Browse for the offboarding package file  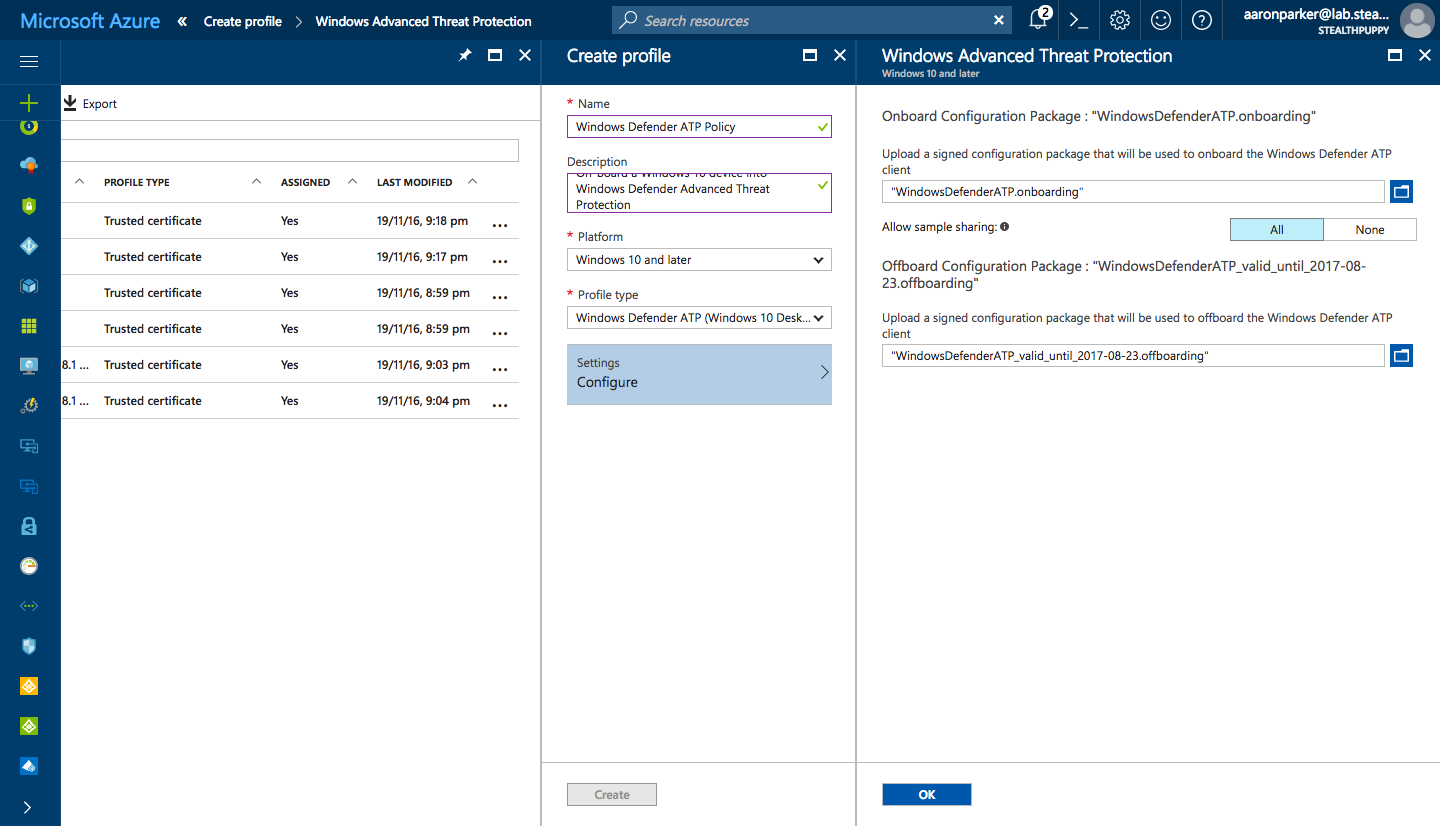pos(1401,355)
